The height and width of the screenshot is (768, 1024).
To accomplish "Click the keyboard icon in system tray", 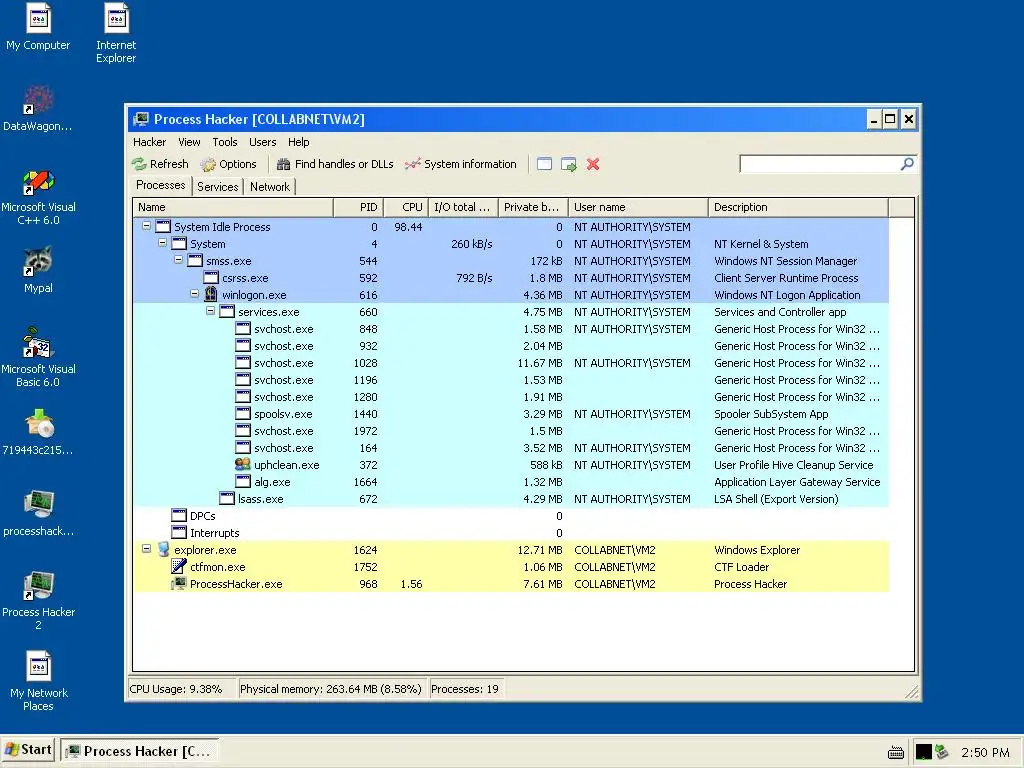I will (x=896, y=752).
